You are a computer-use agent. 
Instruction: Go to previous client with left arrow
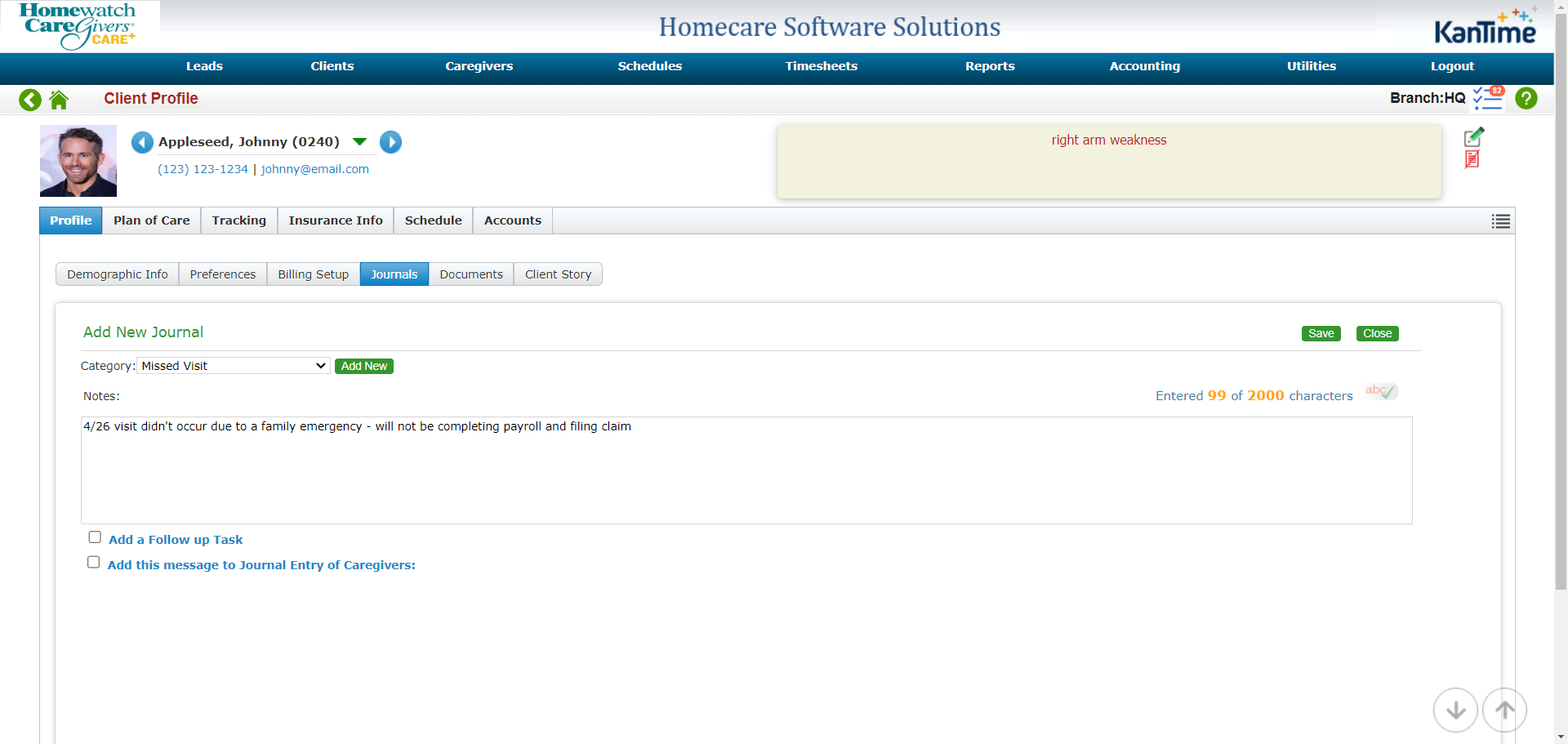click(x=142, y=142)
